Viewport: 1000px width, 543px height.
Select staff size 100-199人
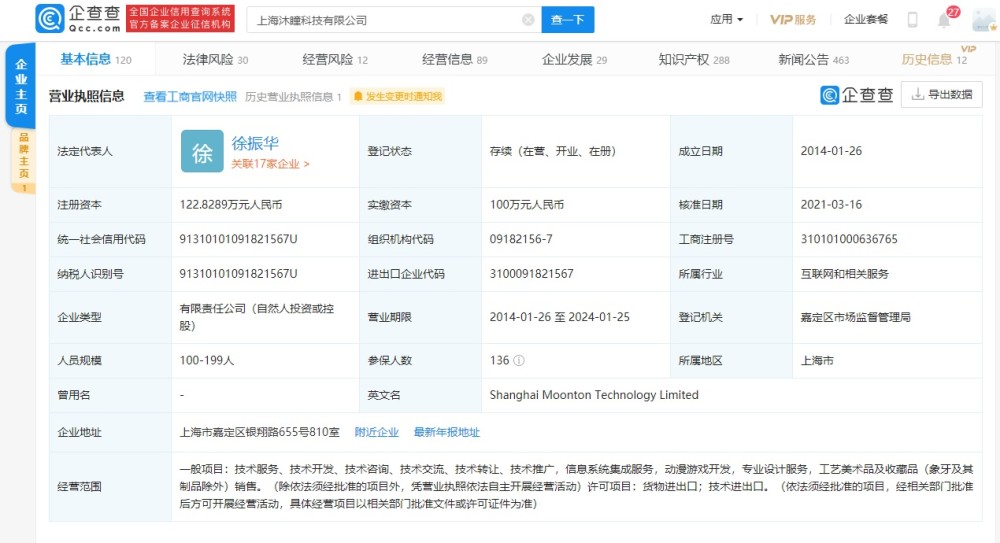click(x=207, y=361)
